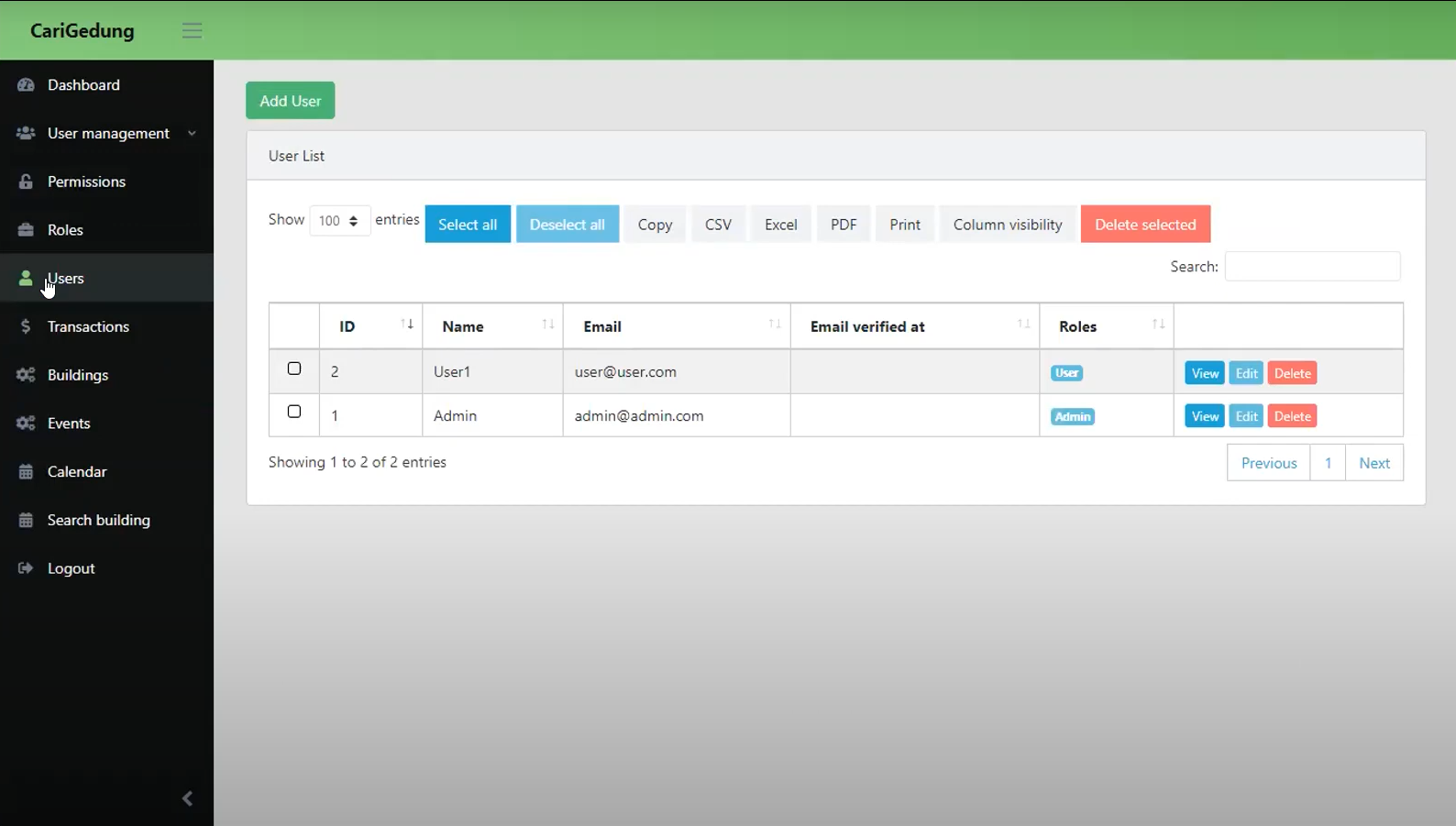Click the Logout arrow icon
This screenshot has width=1456, height=826.
pyautogui.click(x=26, y=568)
